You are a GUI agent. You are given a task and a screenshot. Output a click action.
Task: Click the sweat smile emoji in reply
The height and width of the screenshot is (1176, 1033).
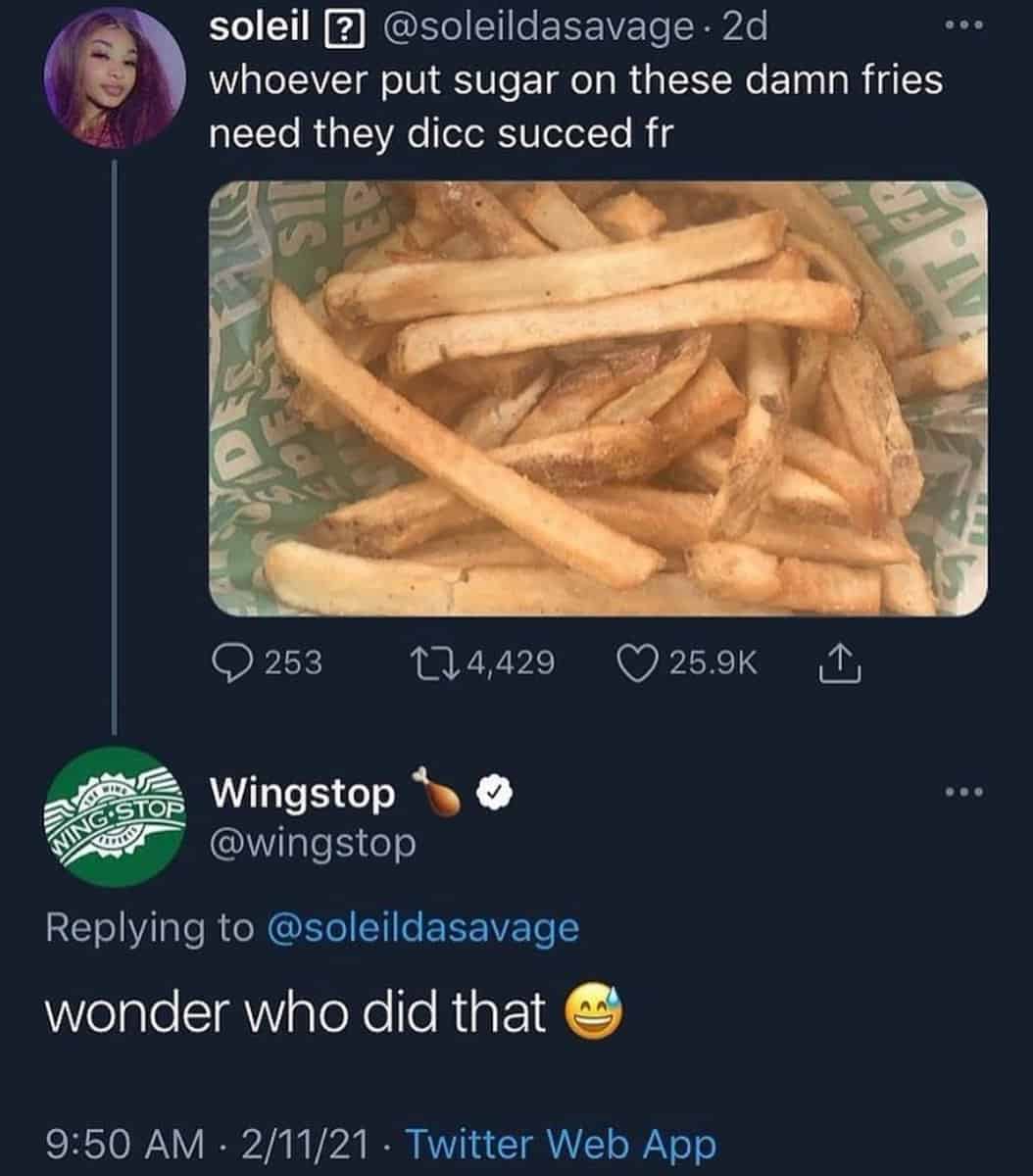point(593,1012)
